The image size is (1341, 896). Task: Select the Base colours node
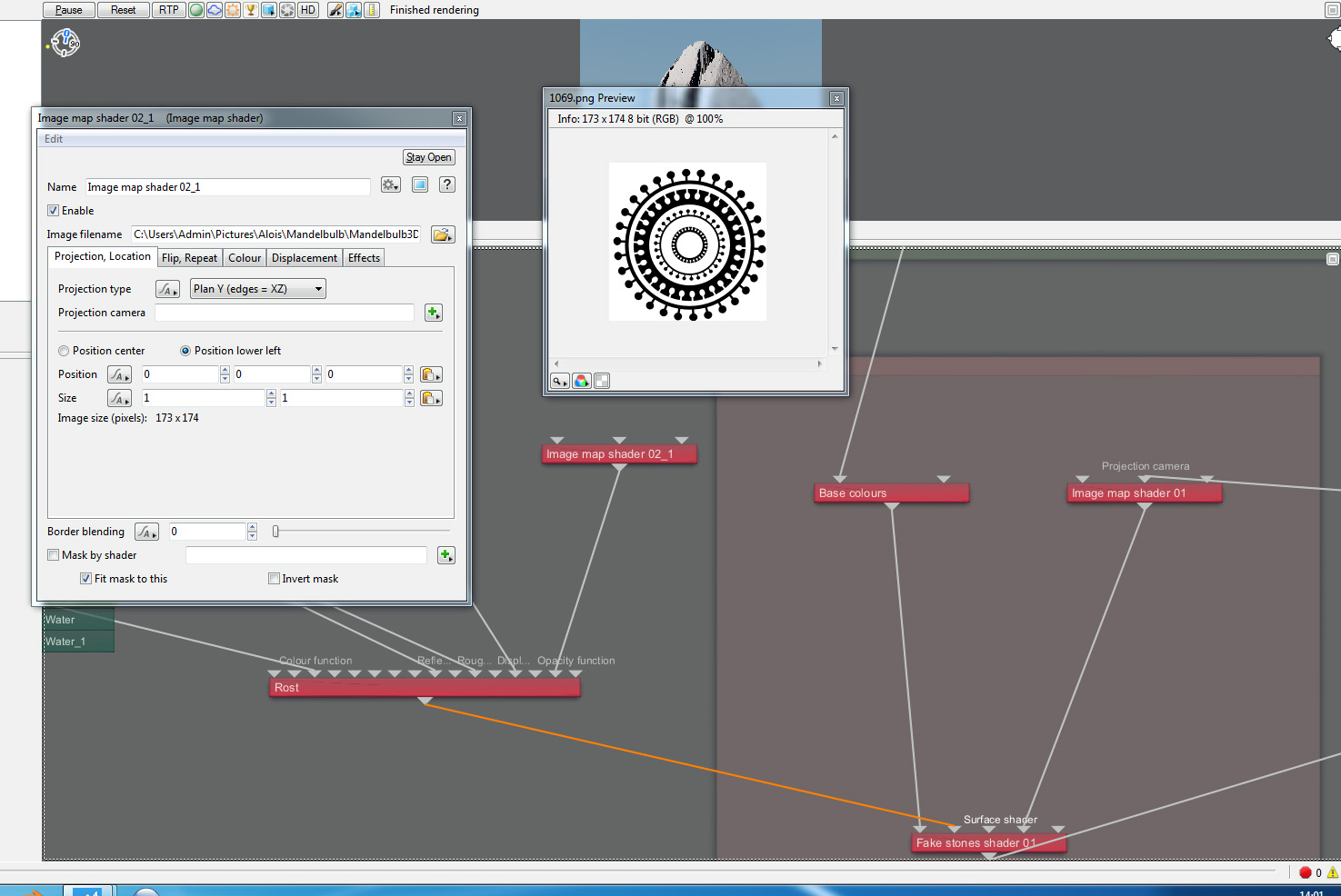click(892, 493)
